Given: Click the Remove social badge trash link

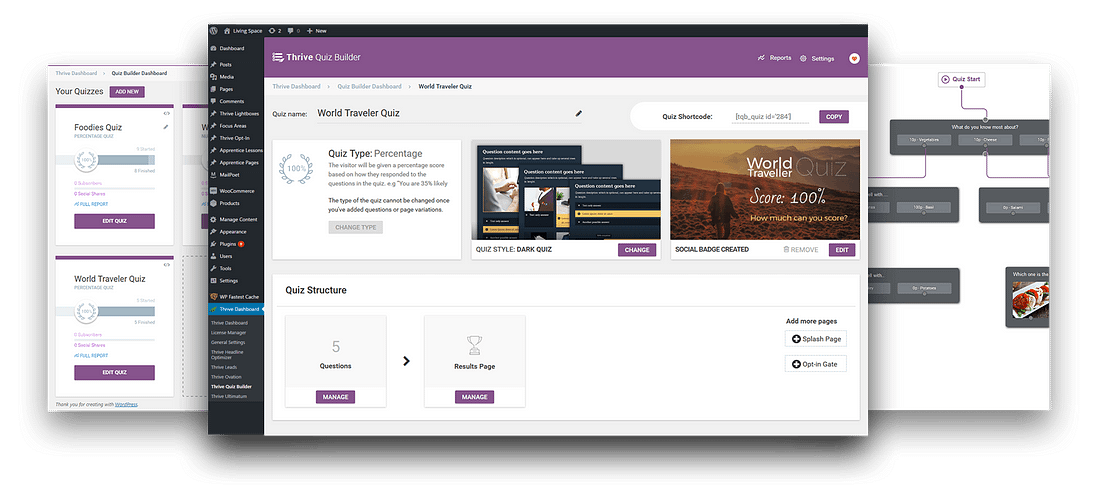Looking at the screenshot, I should [800, 249].
